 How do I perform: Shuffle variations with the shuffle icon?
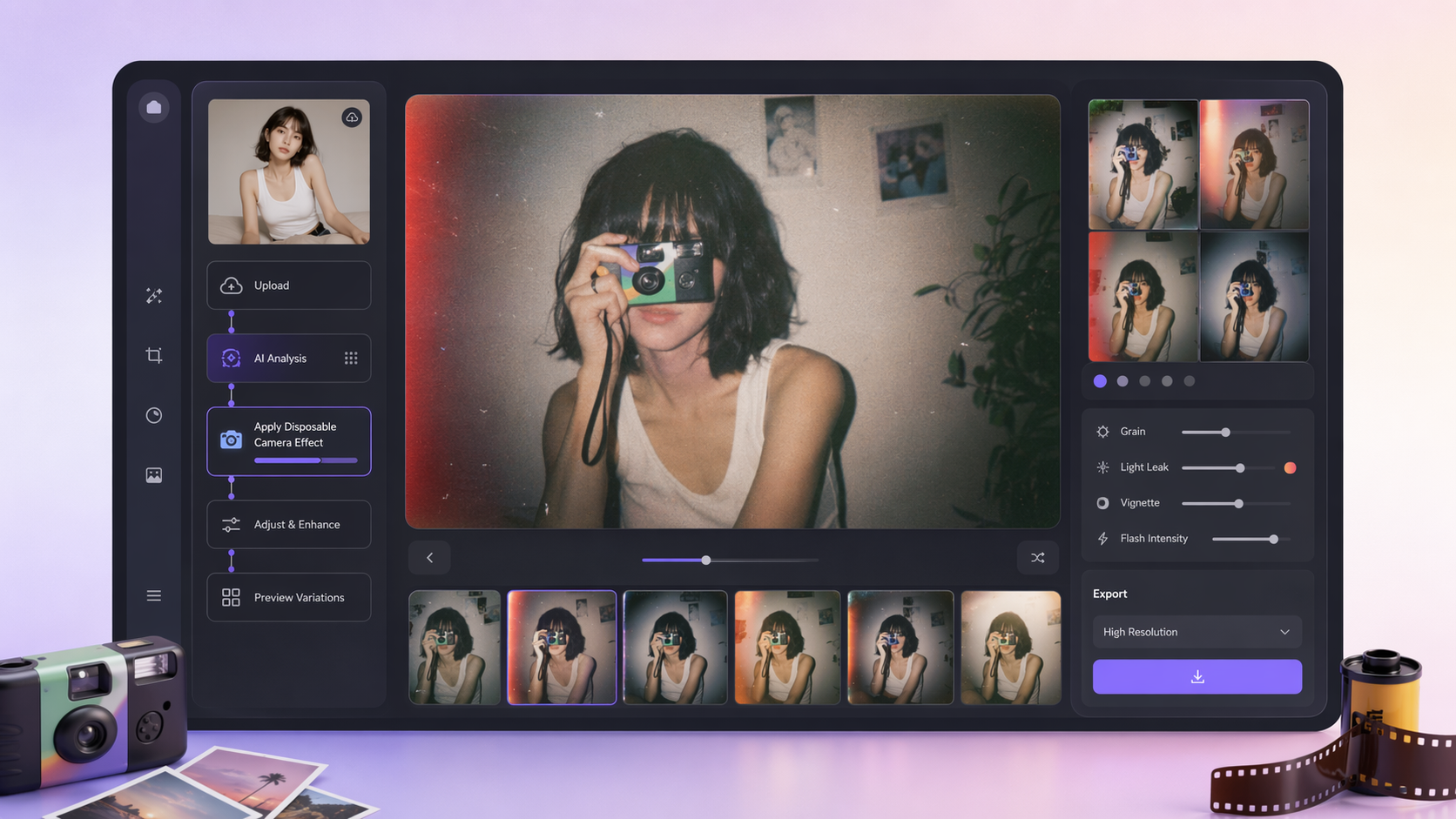pos(1038,558)
